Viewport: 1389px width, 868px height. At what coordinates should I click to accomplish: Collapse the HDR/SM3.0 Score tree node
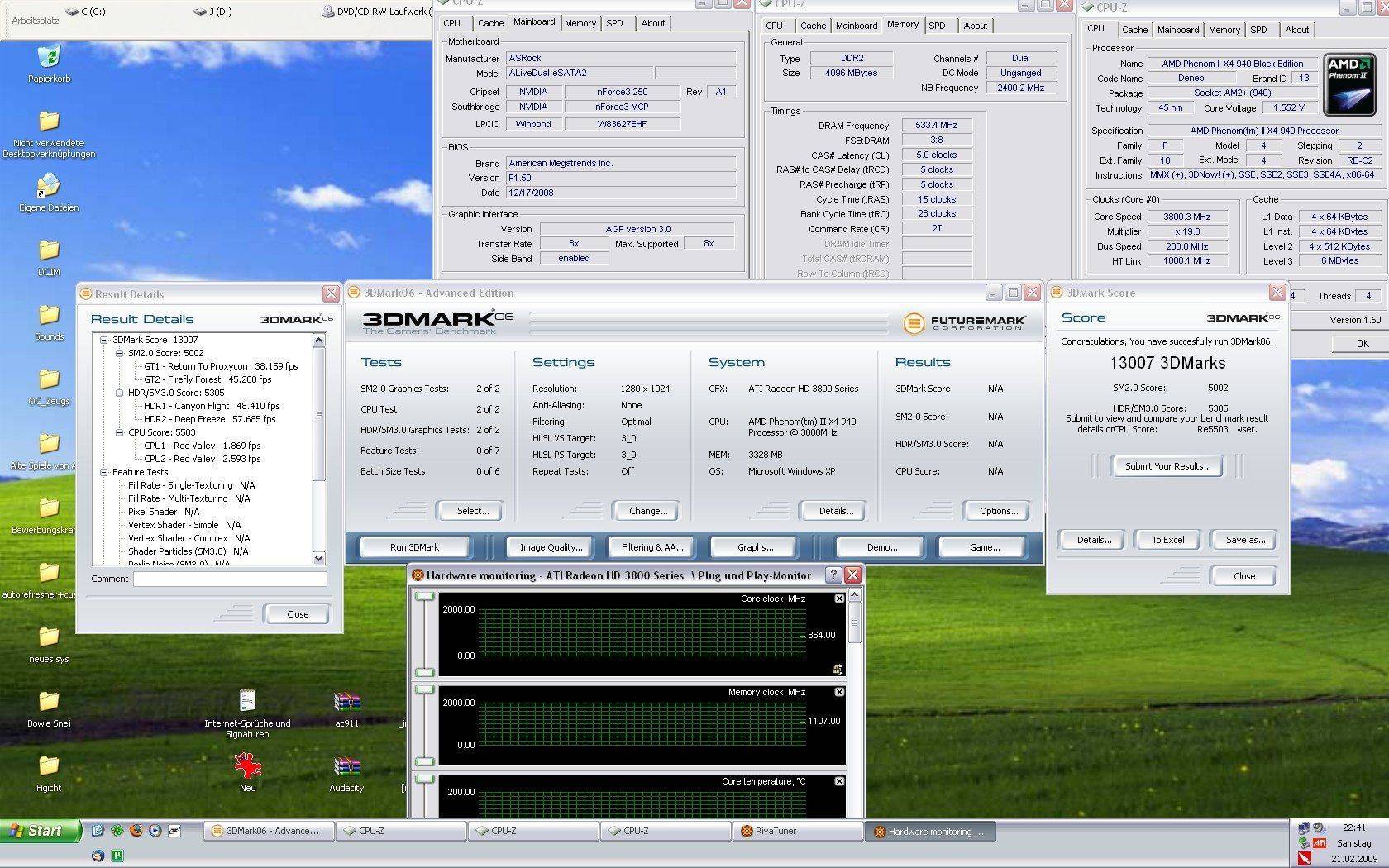(120, 393)
